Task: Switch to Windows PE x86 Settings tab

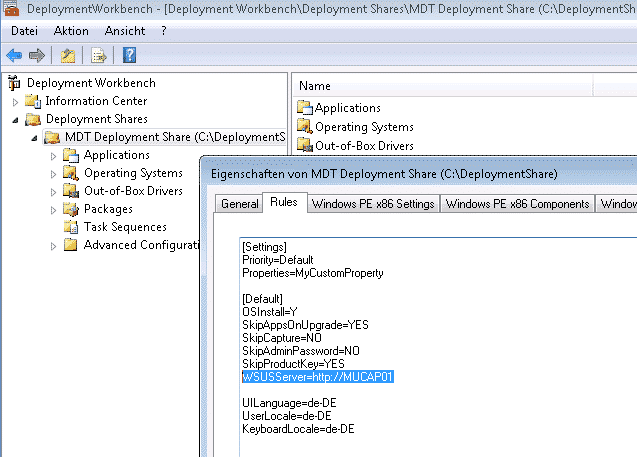Action: click(373, 204)
